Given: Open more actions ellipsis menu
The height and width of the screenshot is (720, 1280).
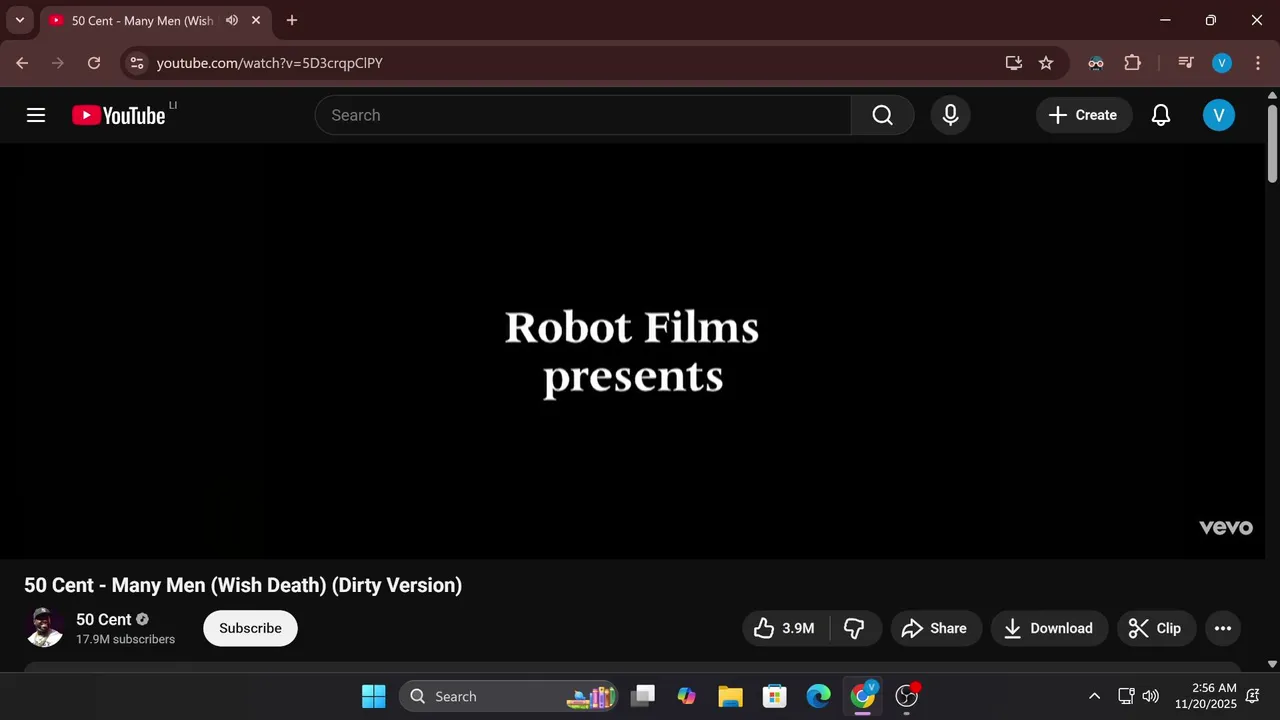Looking at the screenshot, I should (x=1222, y=628).
